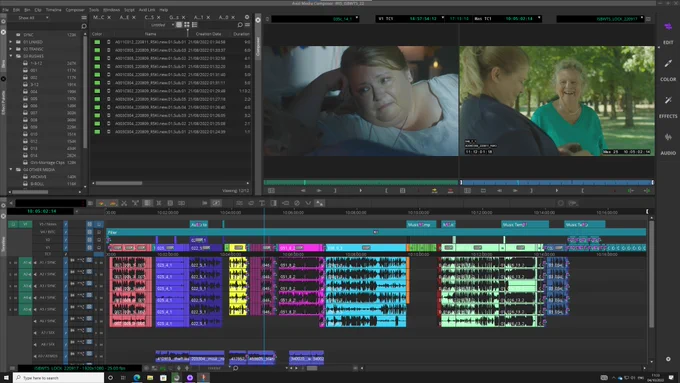Screen dimensions: 680x383
Task: Enable A1 / SYNC record track checkbox
Action: [x=66, y=262]
